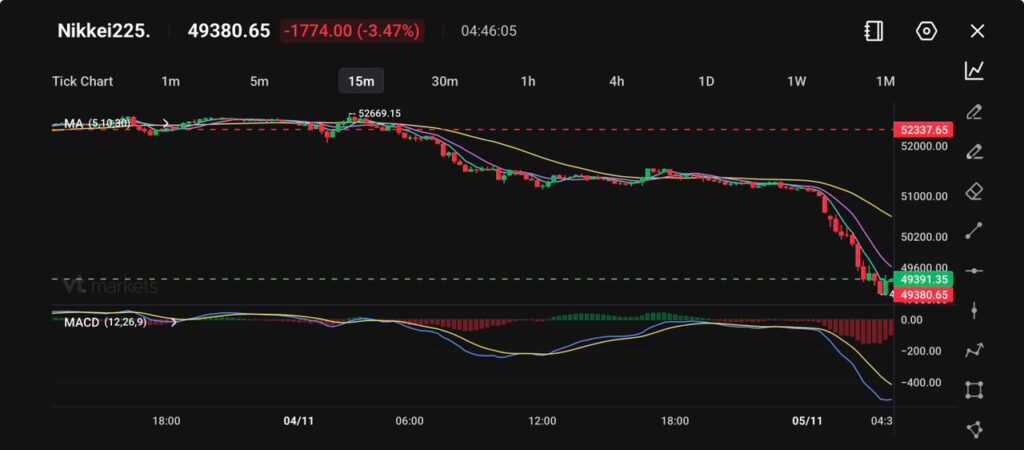Expand the MACD (12,26,9) indicator arrow

click(175, 322)
